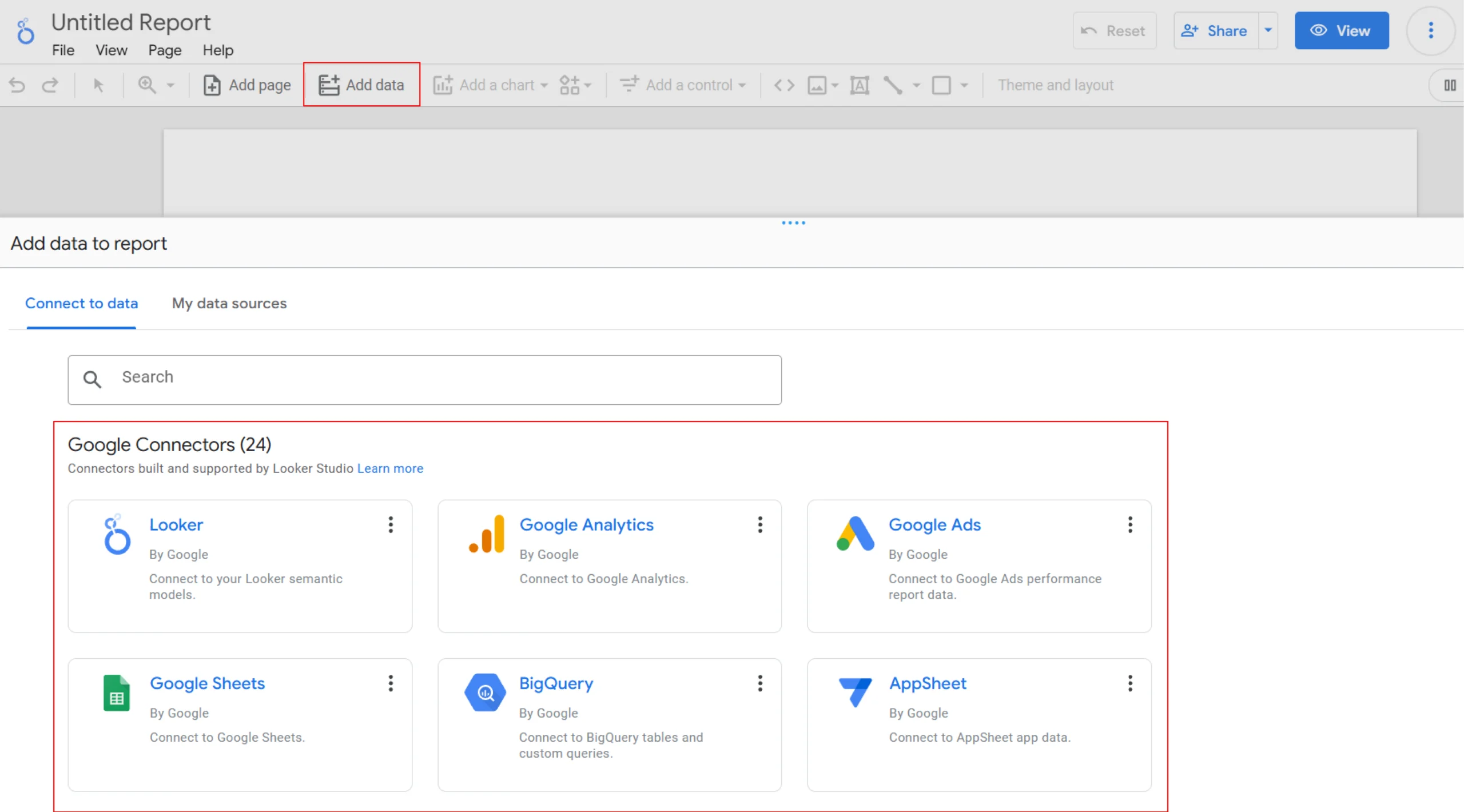Click the Untitled Report title
Image resolution: width=1464 pixels, height=812 pixels.
click(131, 22)
